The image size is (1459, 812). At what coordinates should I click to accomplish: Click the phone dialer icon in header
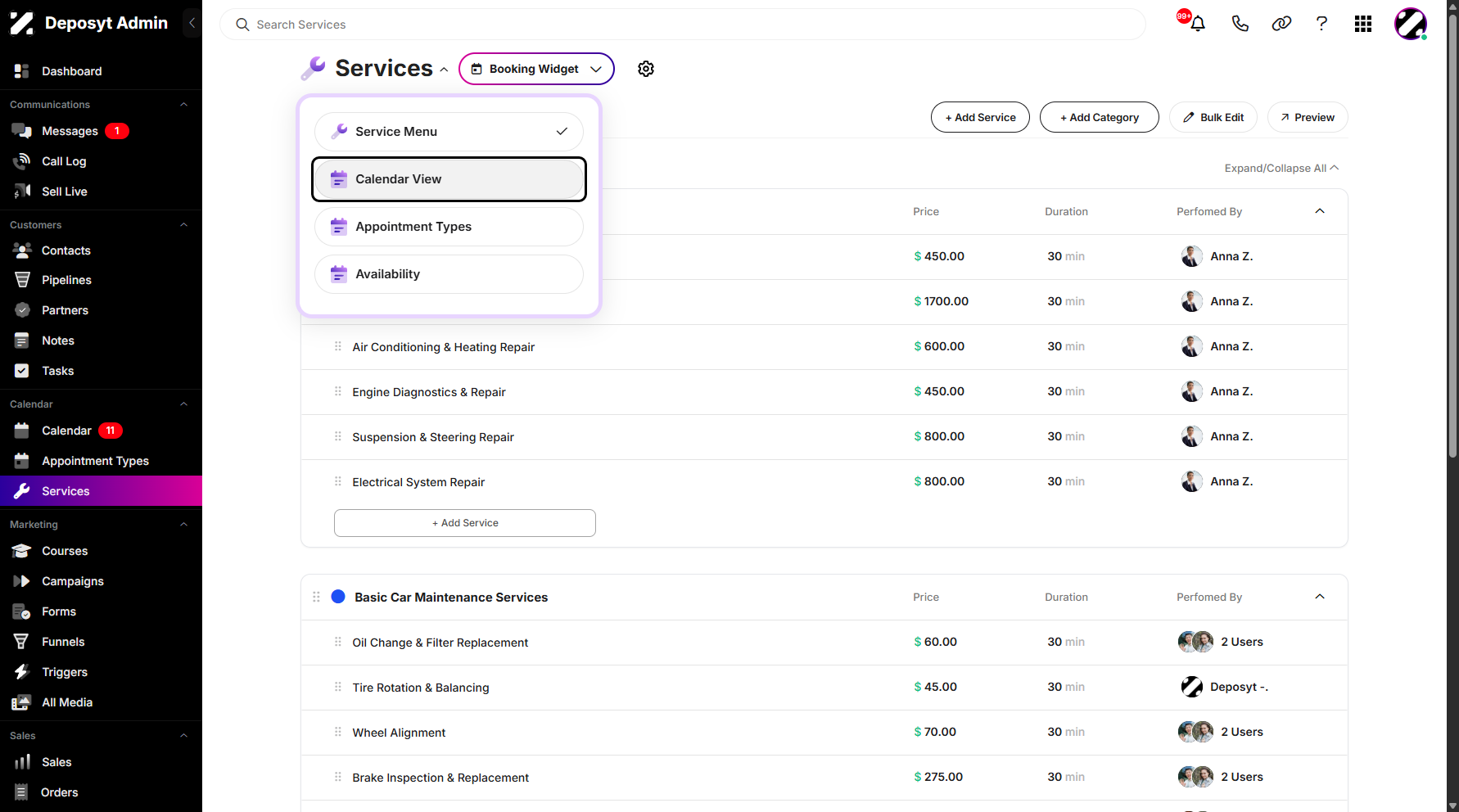1240,24
